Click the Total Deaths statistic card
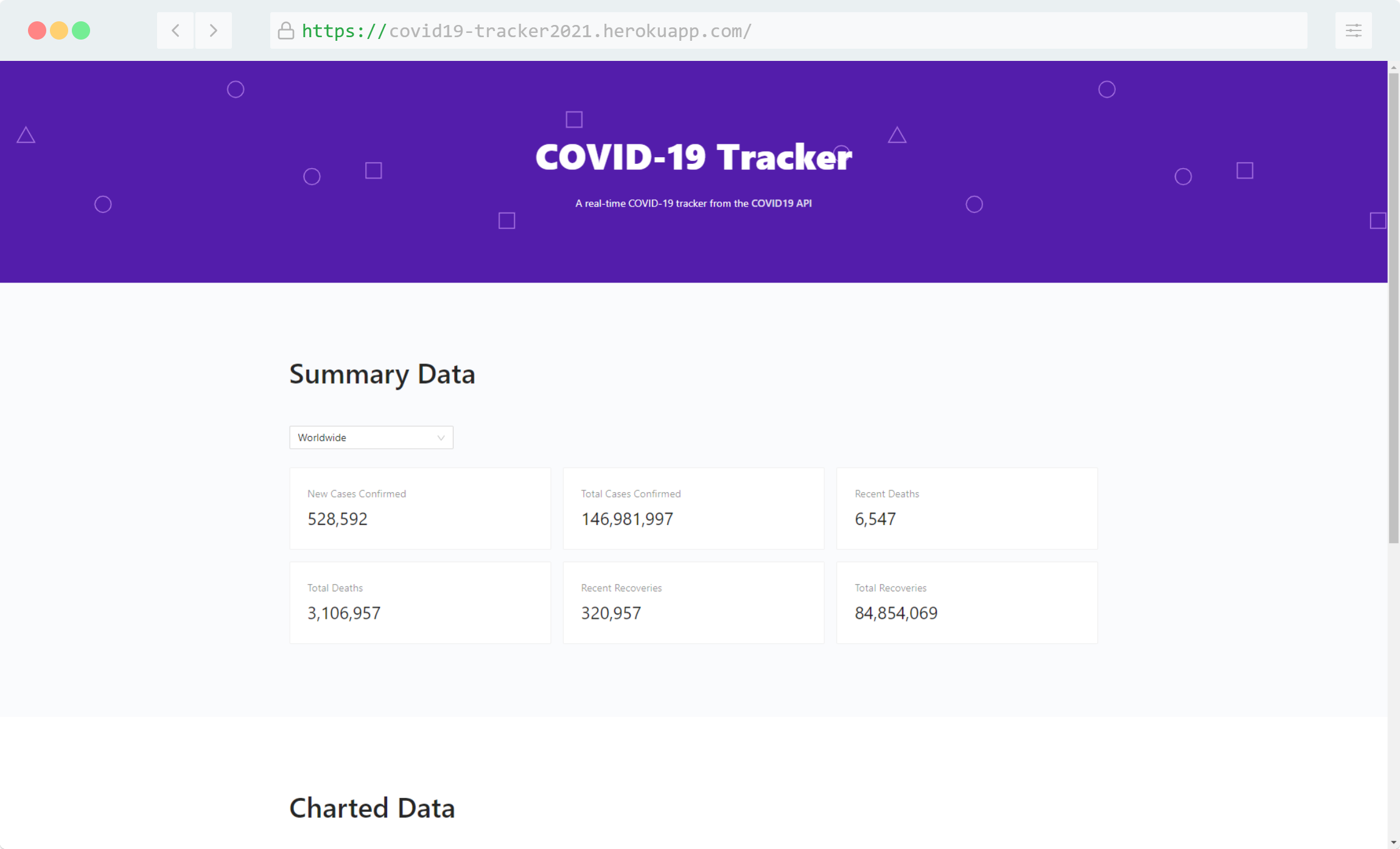 tap(419, 602)
